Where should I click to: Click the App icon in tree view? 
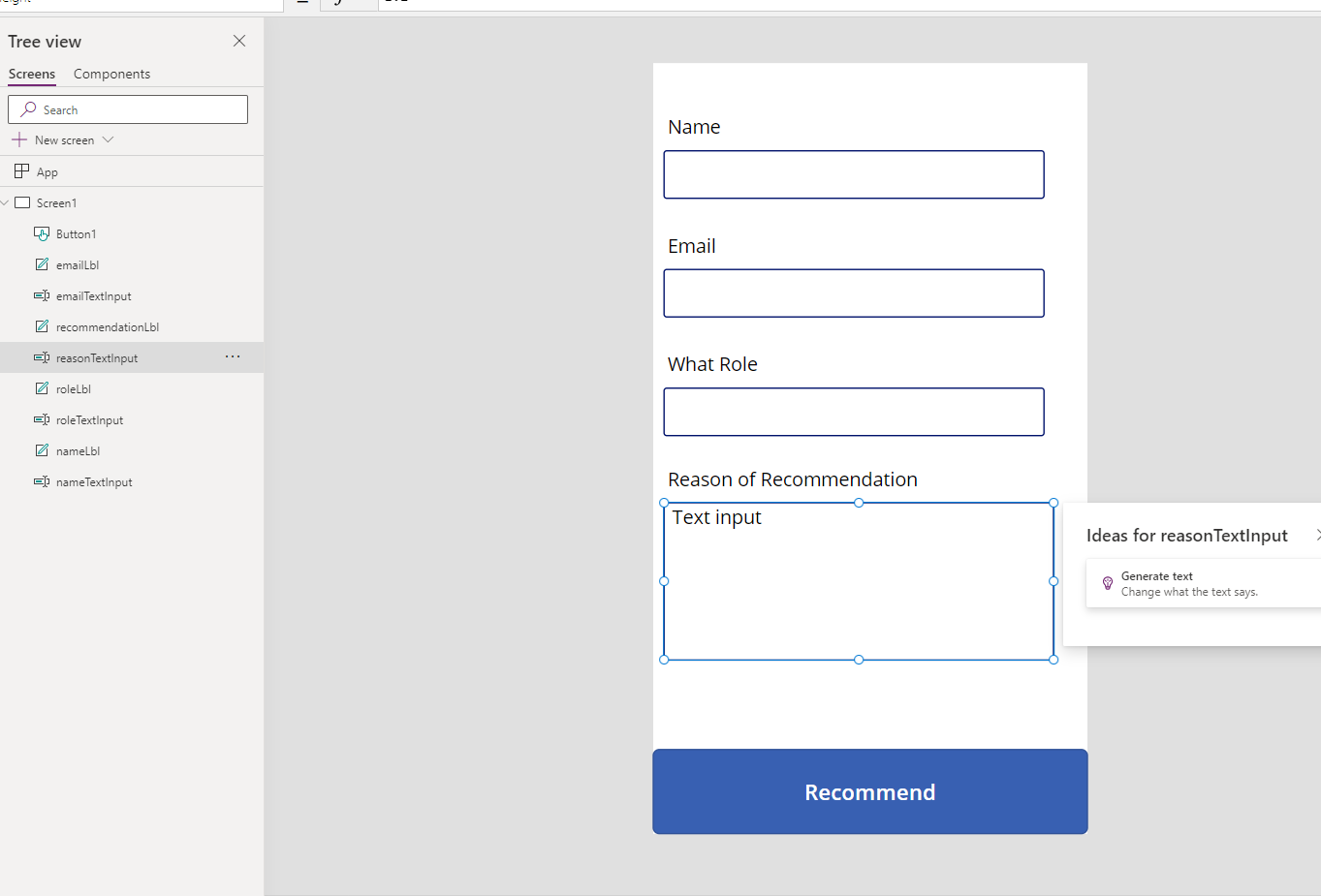click(x=21, y=171)
